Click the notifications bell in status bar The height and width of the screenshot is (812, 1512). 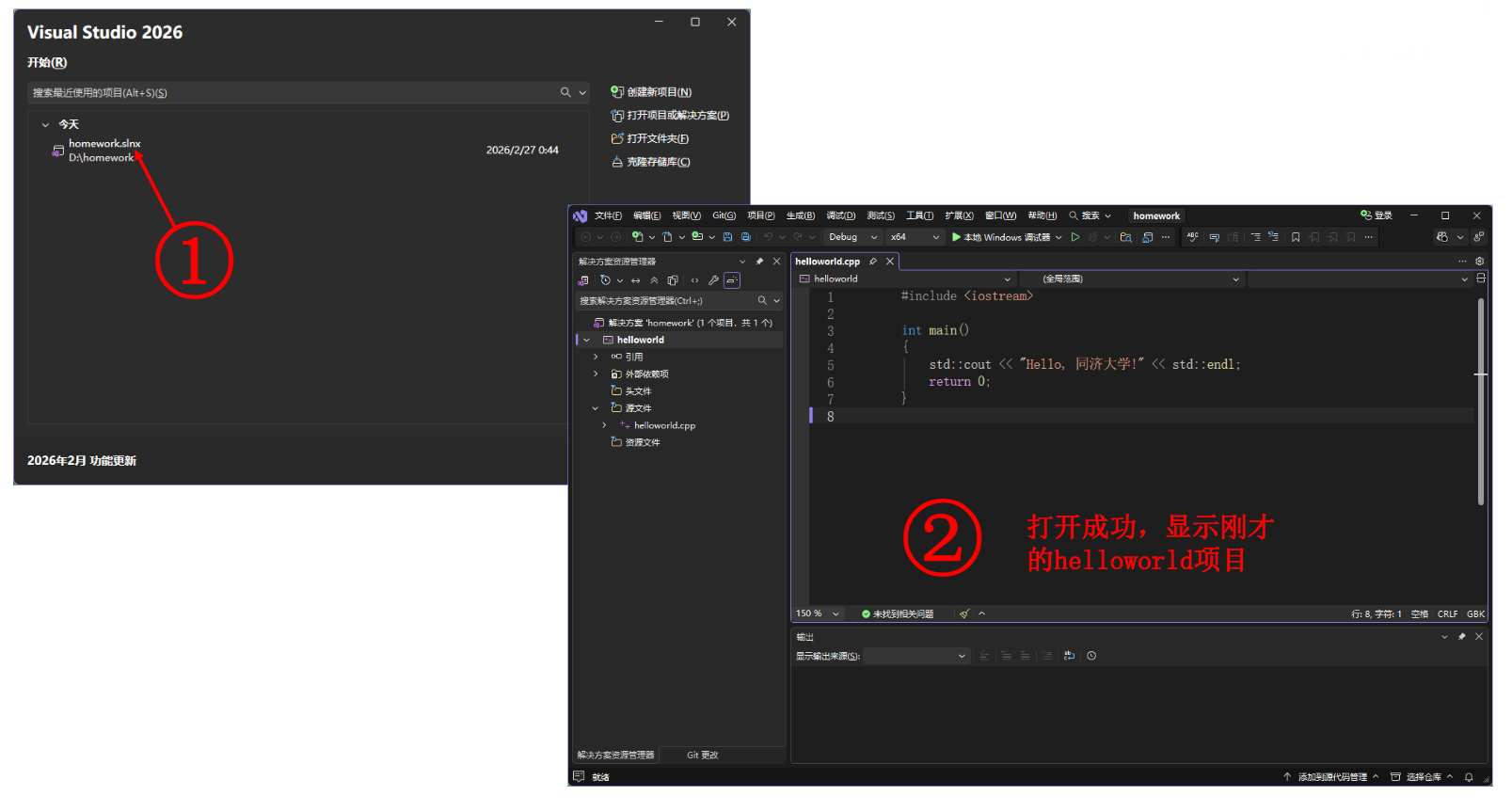pyautogui.click(x=1468, y=777)
